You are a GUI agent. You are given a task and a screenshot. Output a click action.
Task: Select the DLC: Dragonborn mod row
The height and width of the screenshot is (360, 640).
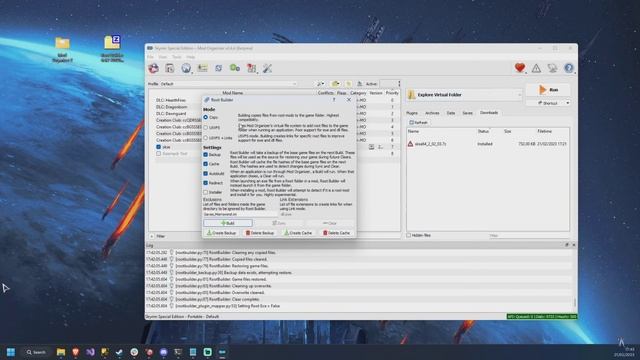[171, 107]
